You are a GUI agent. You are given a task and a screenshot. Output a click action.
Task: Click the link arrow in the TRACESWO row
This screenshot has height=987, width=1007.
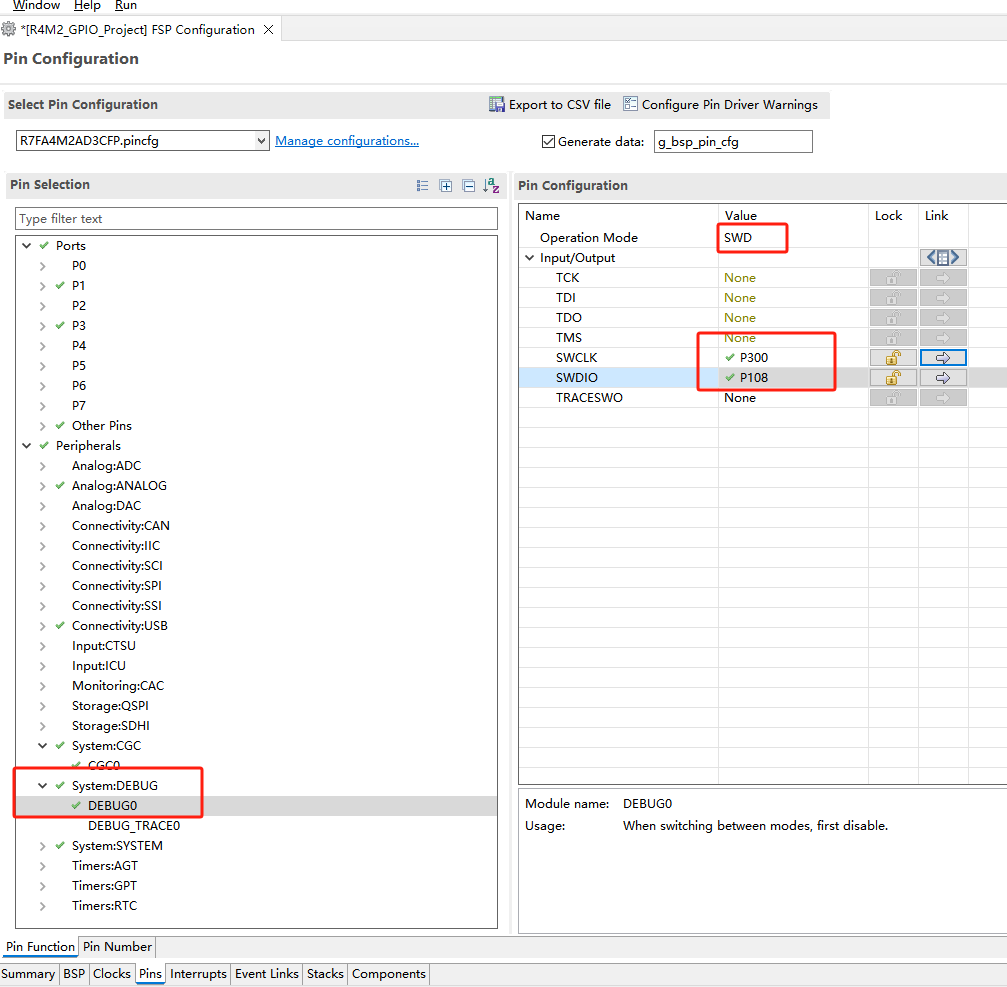pos(943,397)
